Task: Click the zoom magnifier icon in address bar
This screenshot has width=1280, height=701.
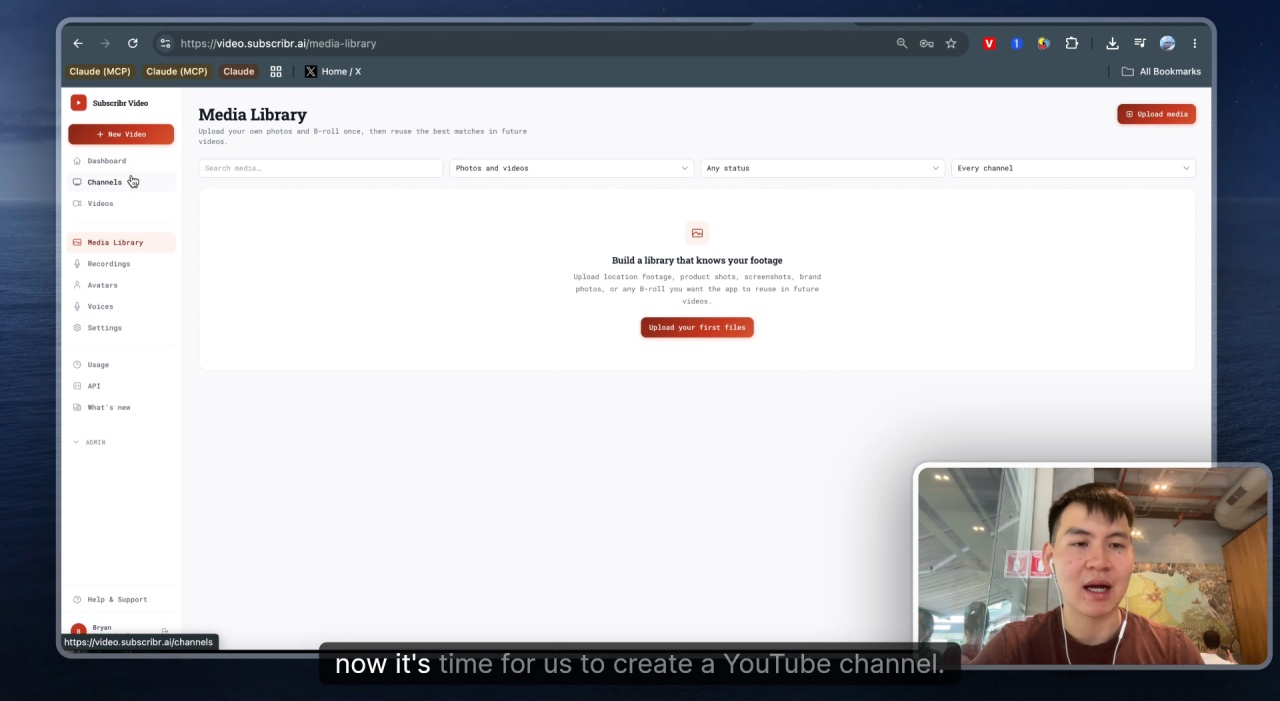Action: [902, 44]
